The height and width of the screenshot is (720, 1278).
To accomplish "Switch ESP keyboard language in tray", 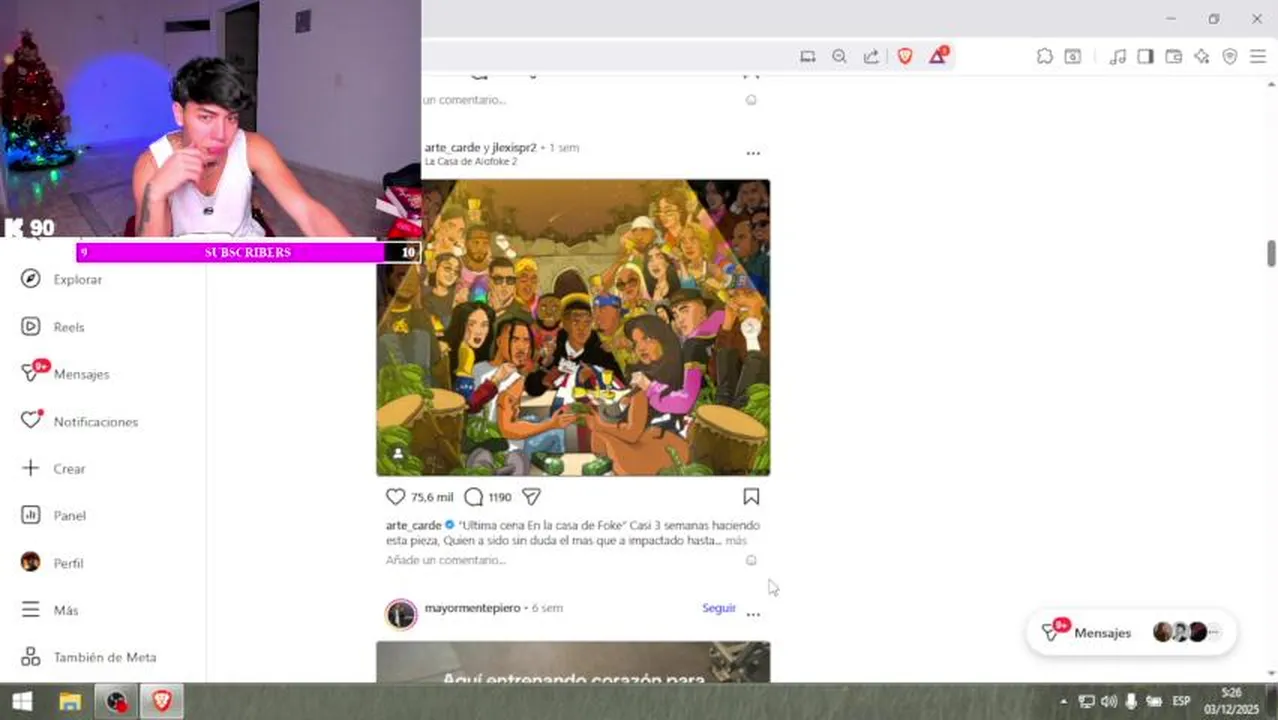I will [1181, 701].
